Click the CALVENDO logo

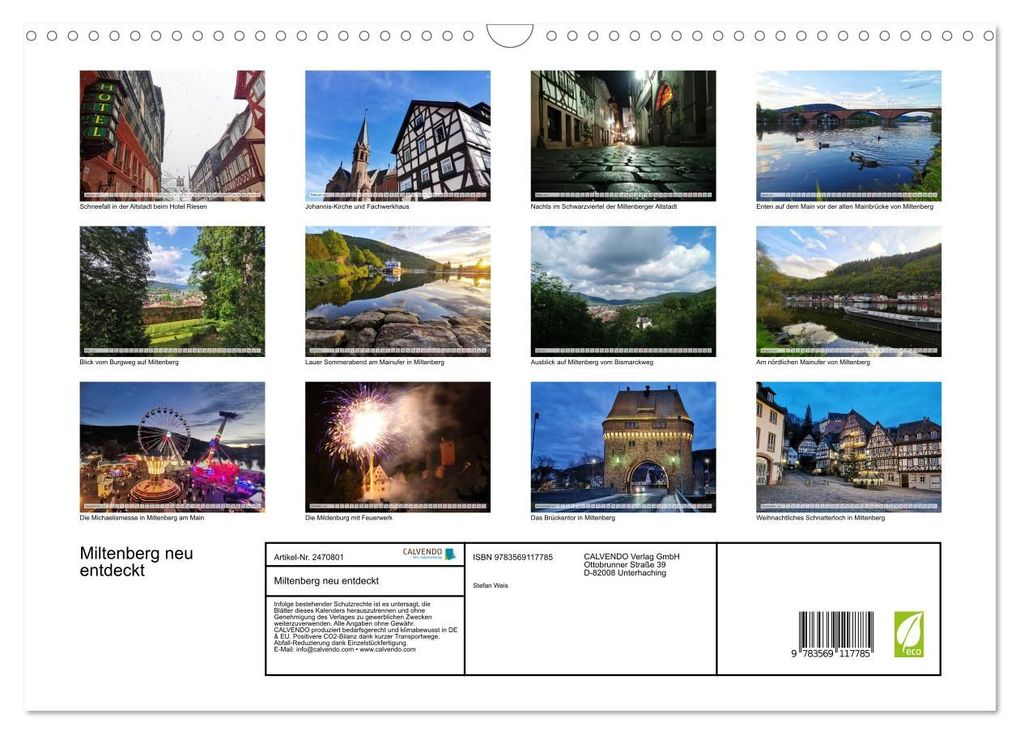point(429,554)
